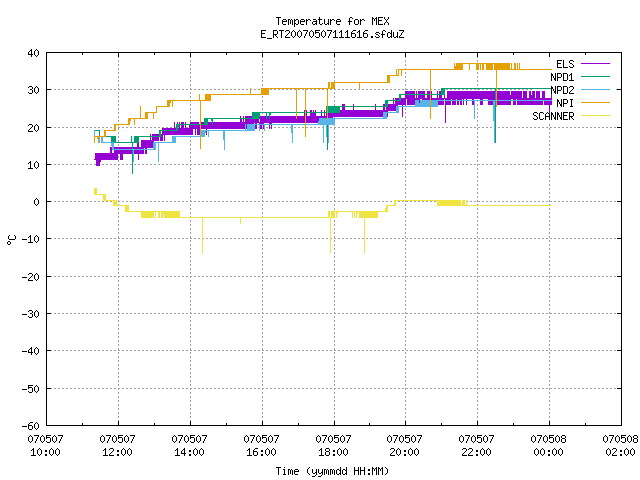Click the y-axis label -30
The height and width of the screenshot is (480, 640).
(31, 314)
